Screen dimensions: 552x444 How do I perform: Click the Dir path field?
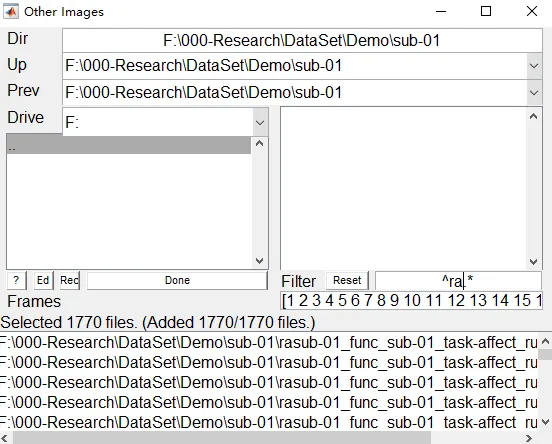pyautogui.click(x=302, y=40)
